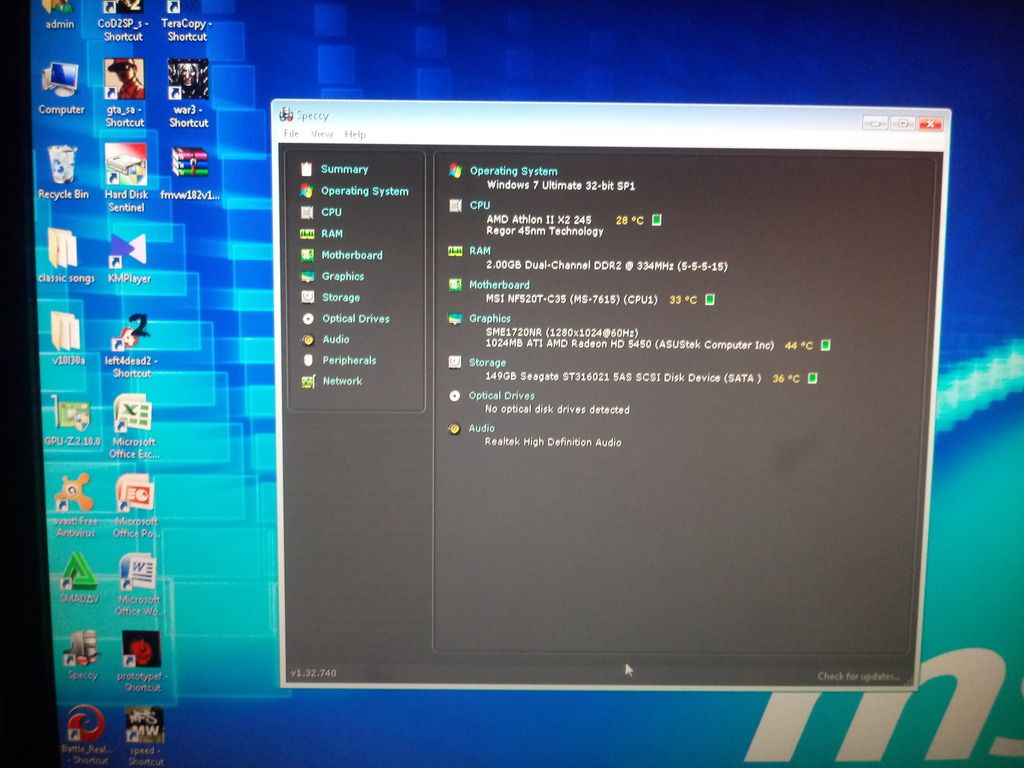Select the classic songs folder icon
Image resolution: width=1024 pixels, height=768 pixels.
coord(65,256)
